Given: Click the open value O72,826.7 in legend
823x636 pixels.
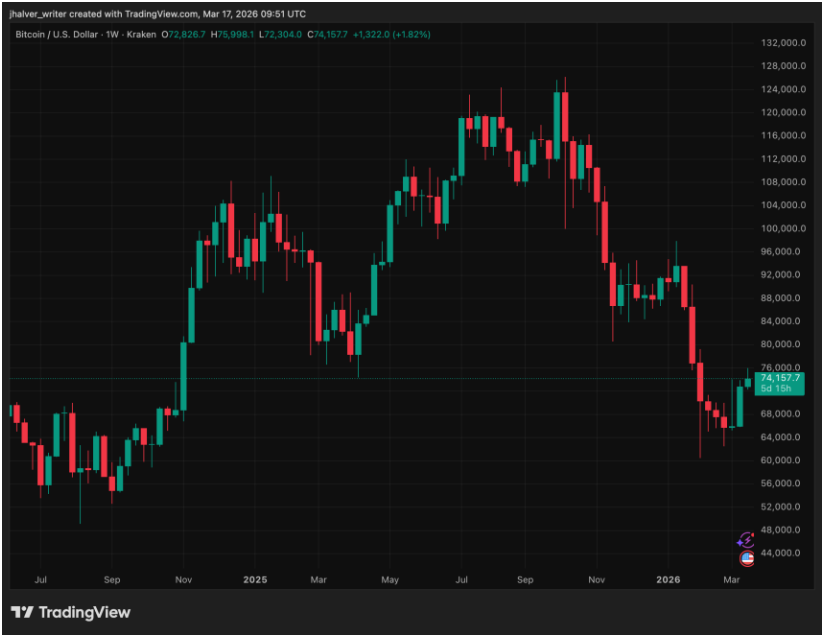Looking at the screenshot, I should (193, 35).
